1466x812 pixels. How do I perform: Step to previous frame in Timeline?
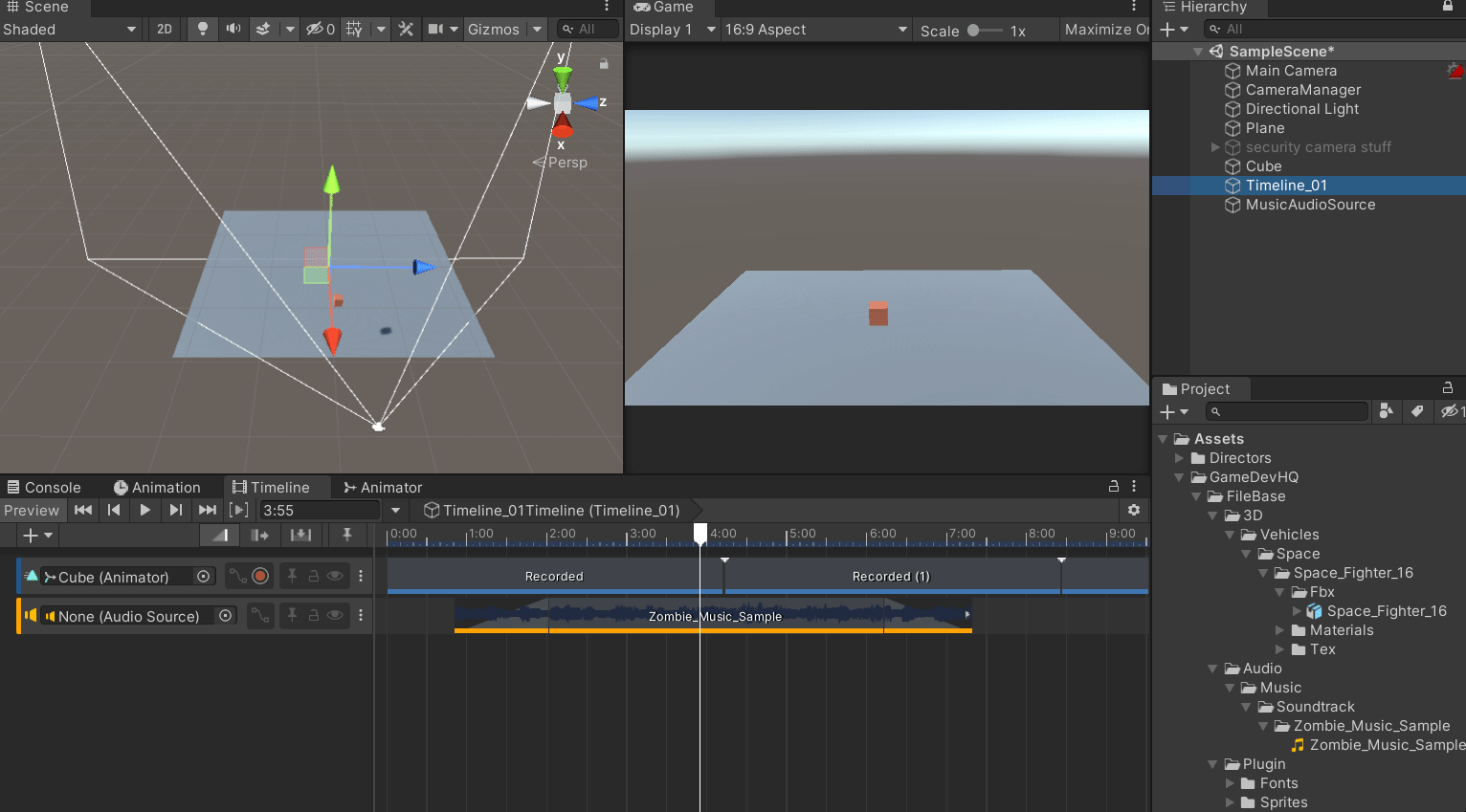click(114, 510)
